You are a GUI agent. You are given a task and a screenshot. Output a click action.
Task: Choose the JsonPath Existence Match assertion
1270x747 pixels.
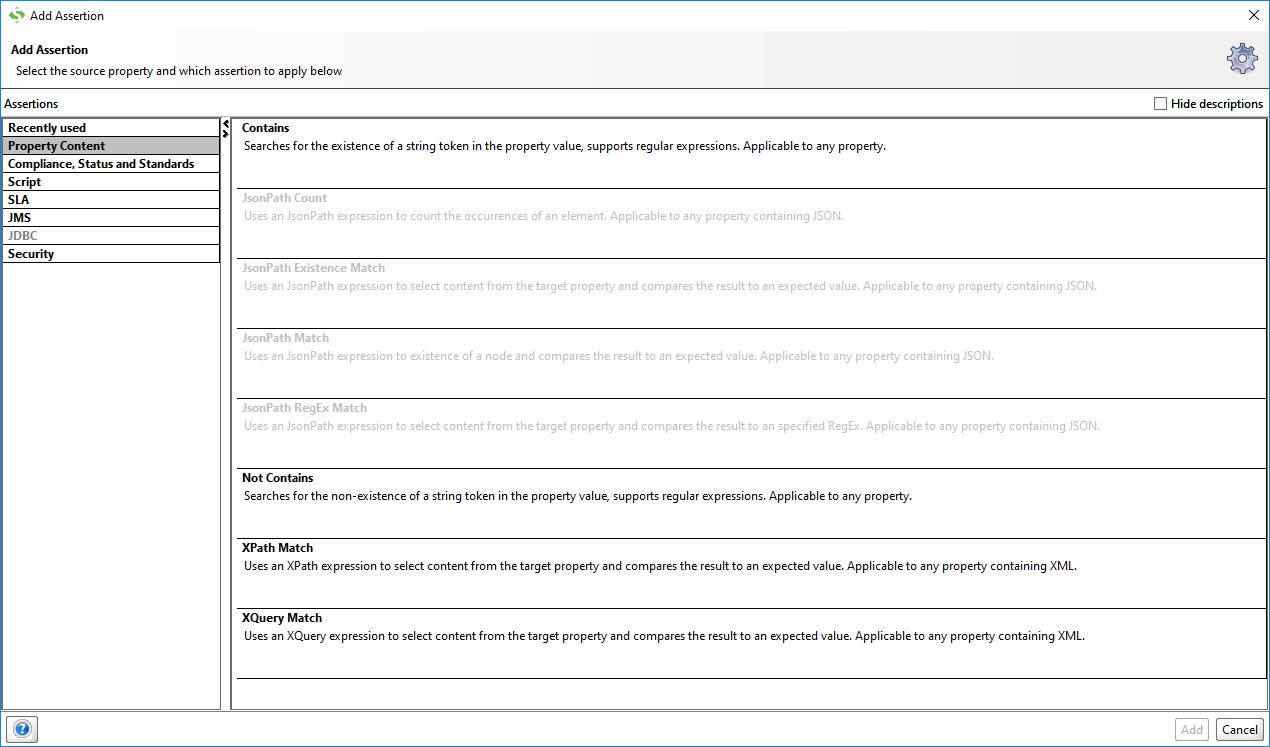[x=751, y=294]
